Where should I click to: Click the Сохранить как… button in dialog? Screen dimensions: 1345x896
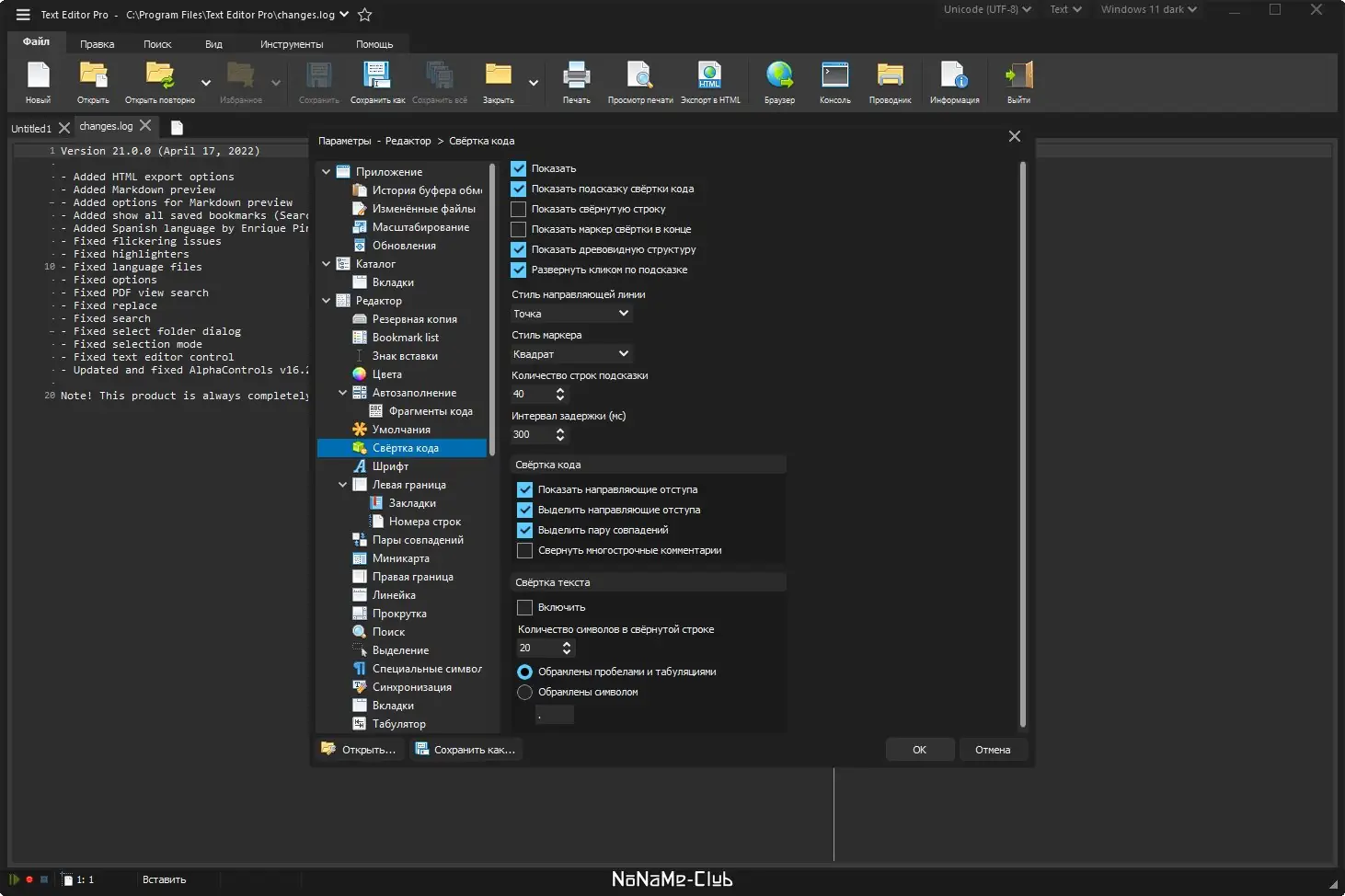(466, 750)
